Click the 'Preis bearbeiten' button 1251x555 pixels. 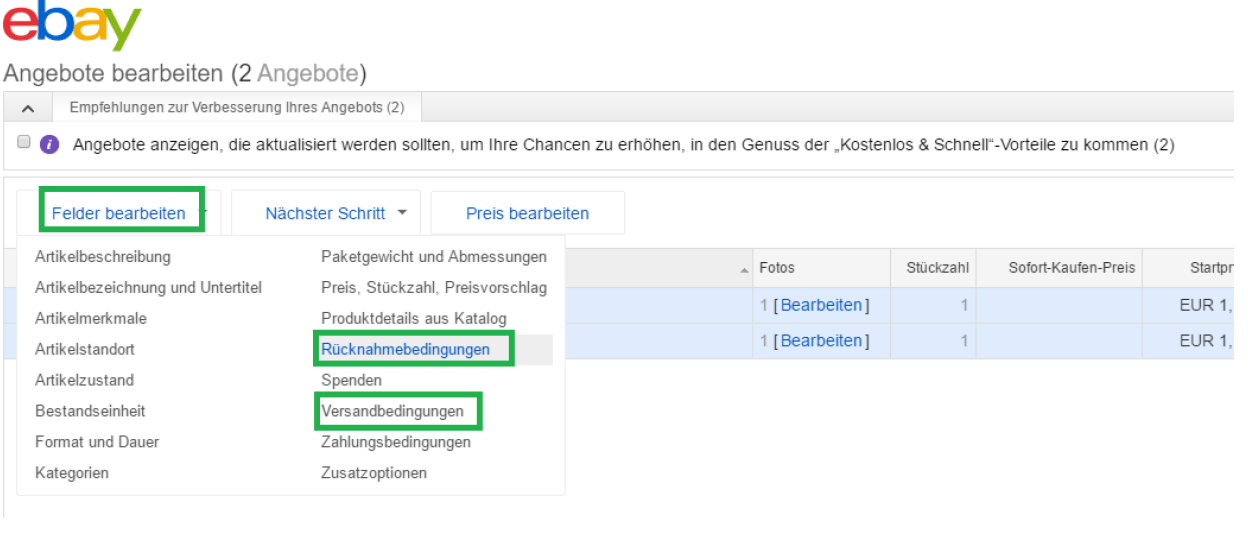(527, 213)
